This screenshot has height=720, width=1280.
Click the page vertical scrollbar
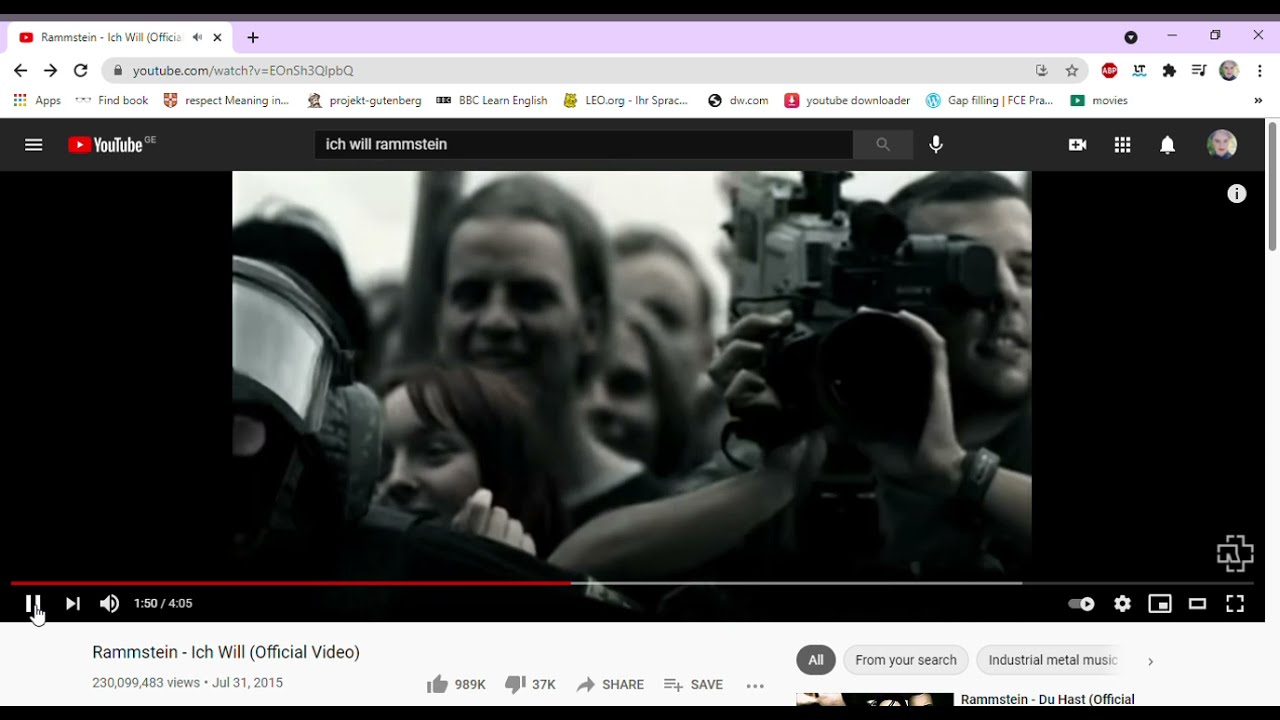tap(1272, 185)
